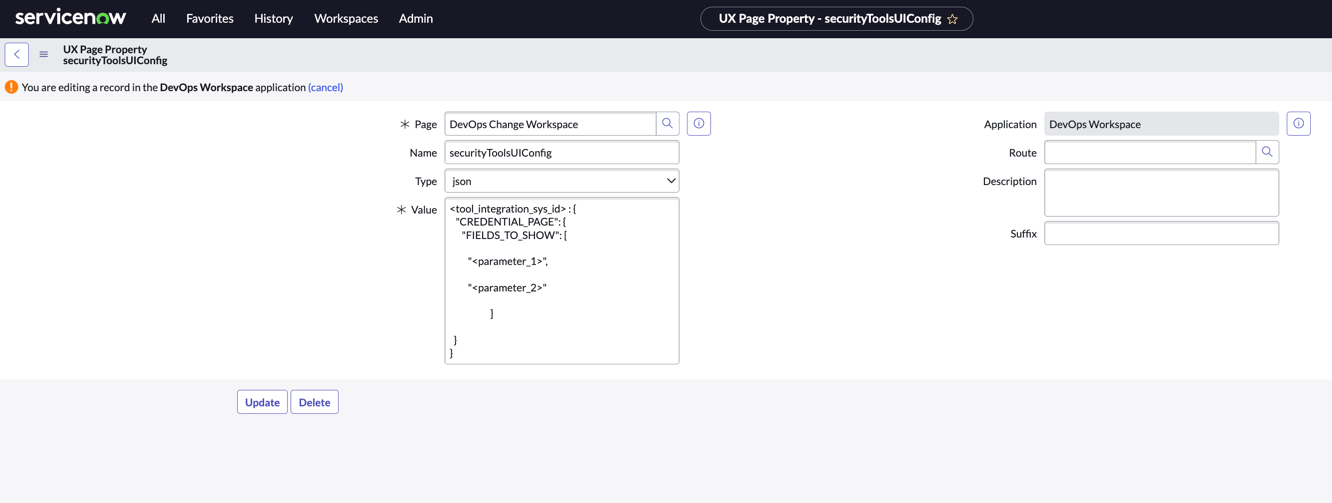
Task: Open the History menu
Action: 274,18
